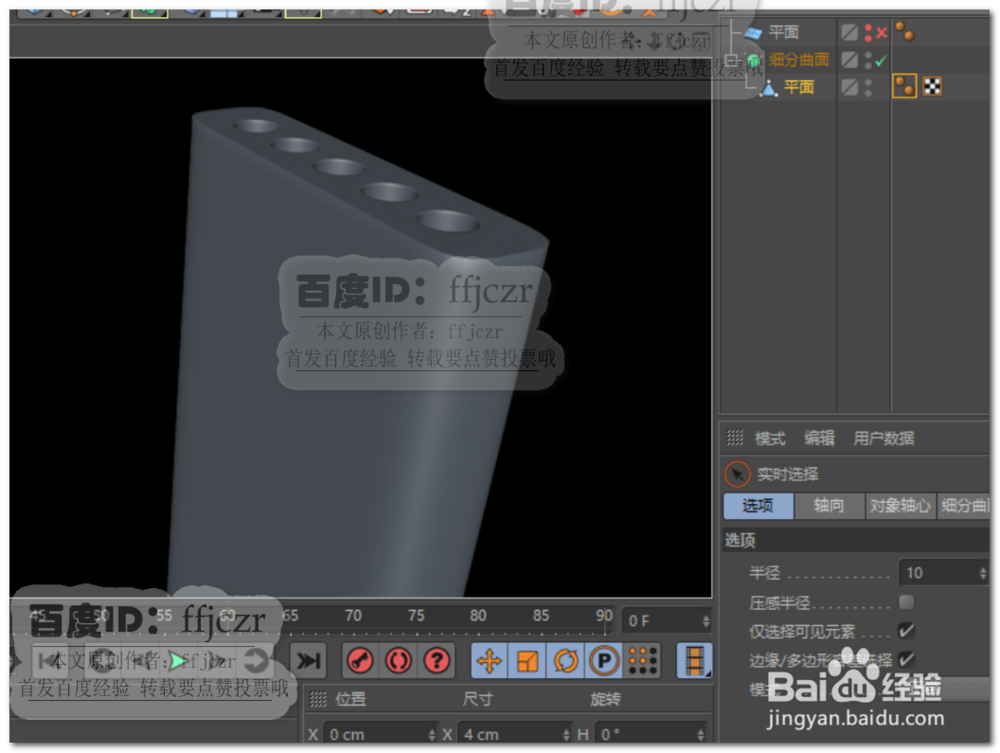
Task: Toggle the autokeying button
Action: [399, 661]
